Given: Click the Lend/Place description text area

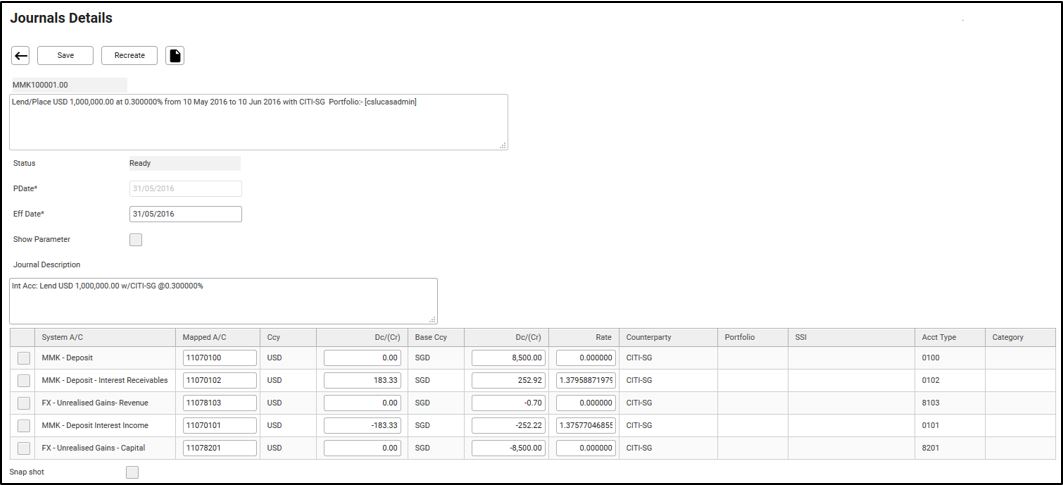Looking at the screenshot, I should 258,122.
